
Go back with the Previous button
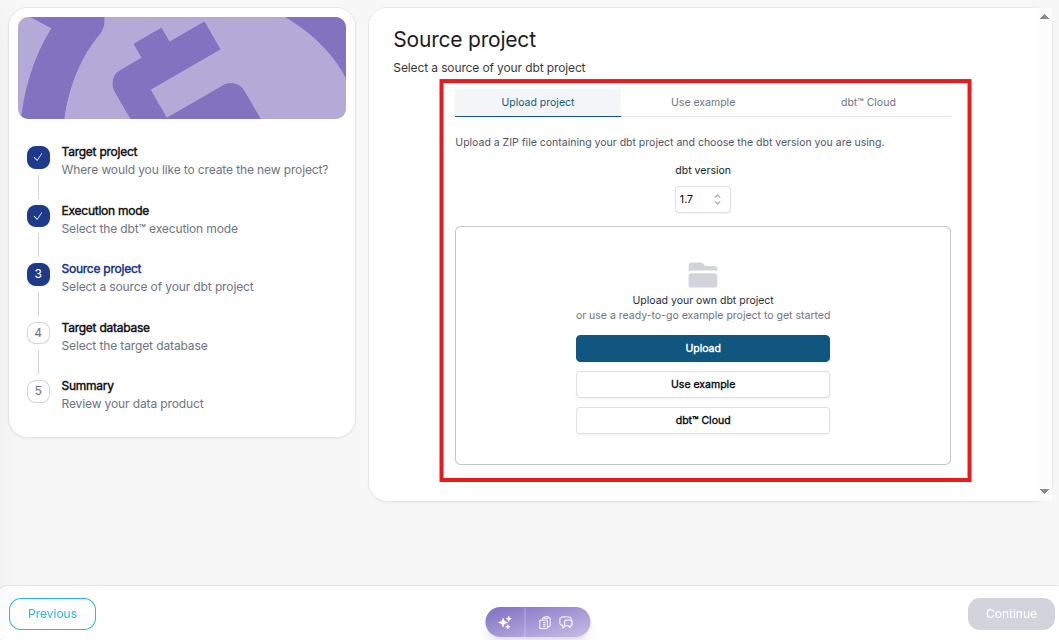52,614
